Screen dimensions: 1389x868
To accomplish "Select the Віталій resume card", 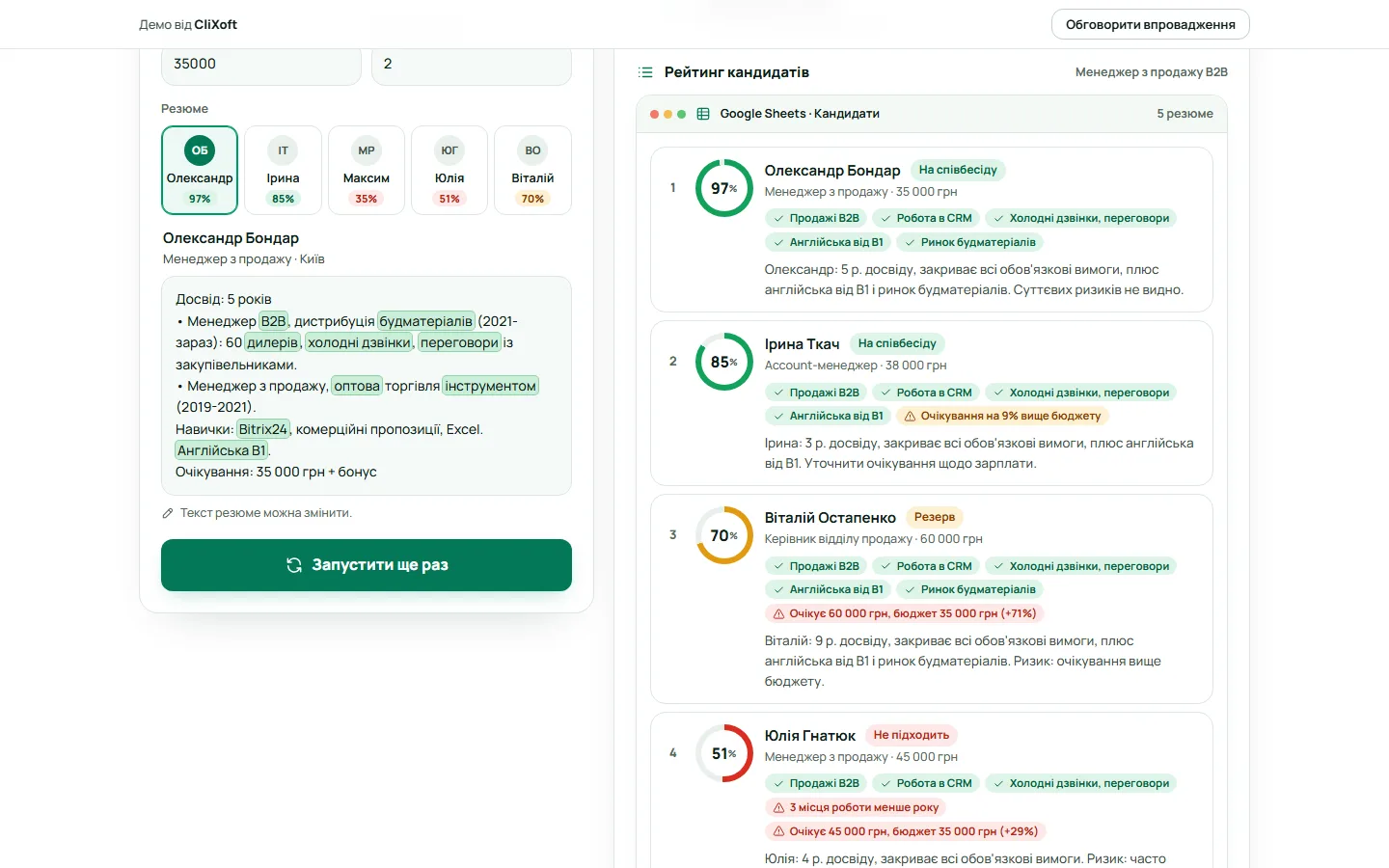I will (x=532, y=170).
